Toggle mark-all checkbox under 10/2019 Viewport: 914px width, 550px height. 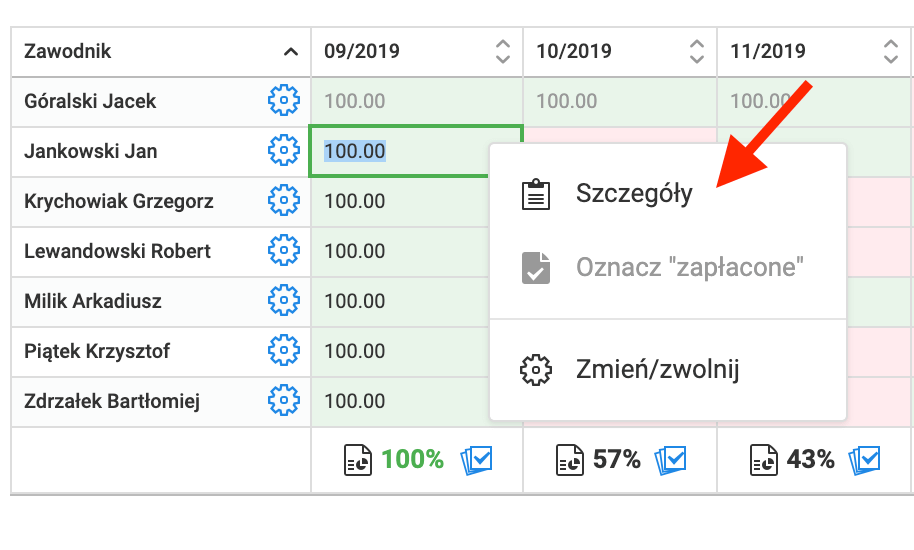[670, 460]
